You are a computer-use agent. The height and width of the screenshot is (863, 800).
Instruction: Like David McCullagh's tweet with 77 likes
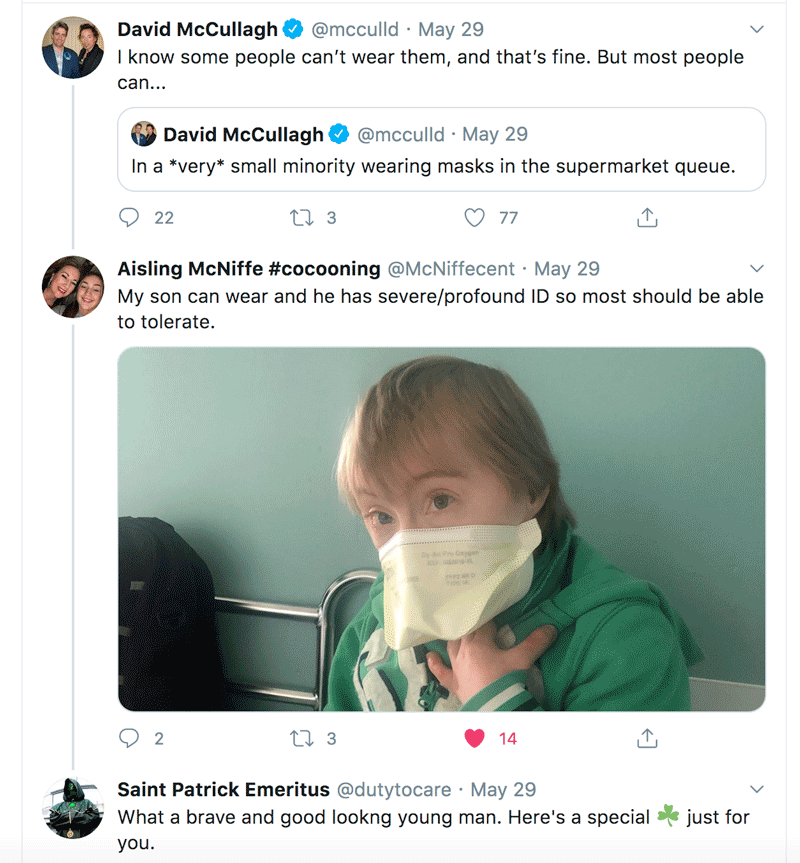[474, 218]
